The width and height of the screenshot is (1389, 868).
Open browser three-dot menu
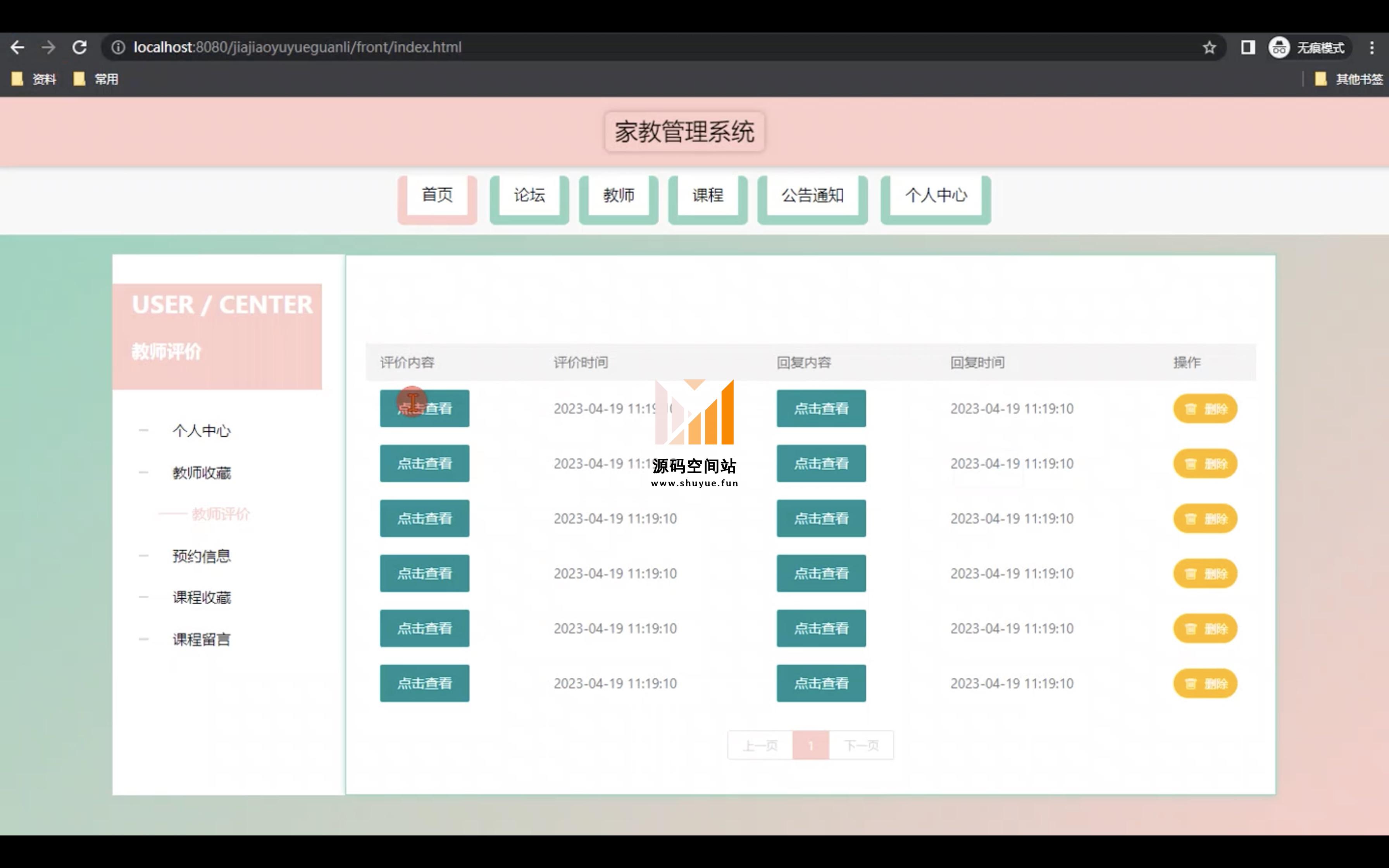coord(1371,47)
